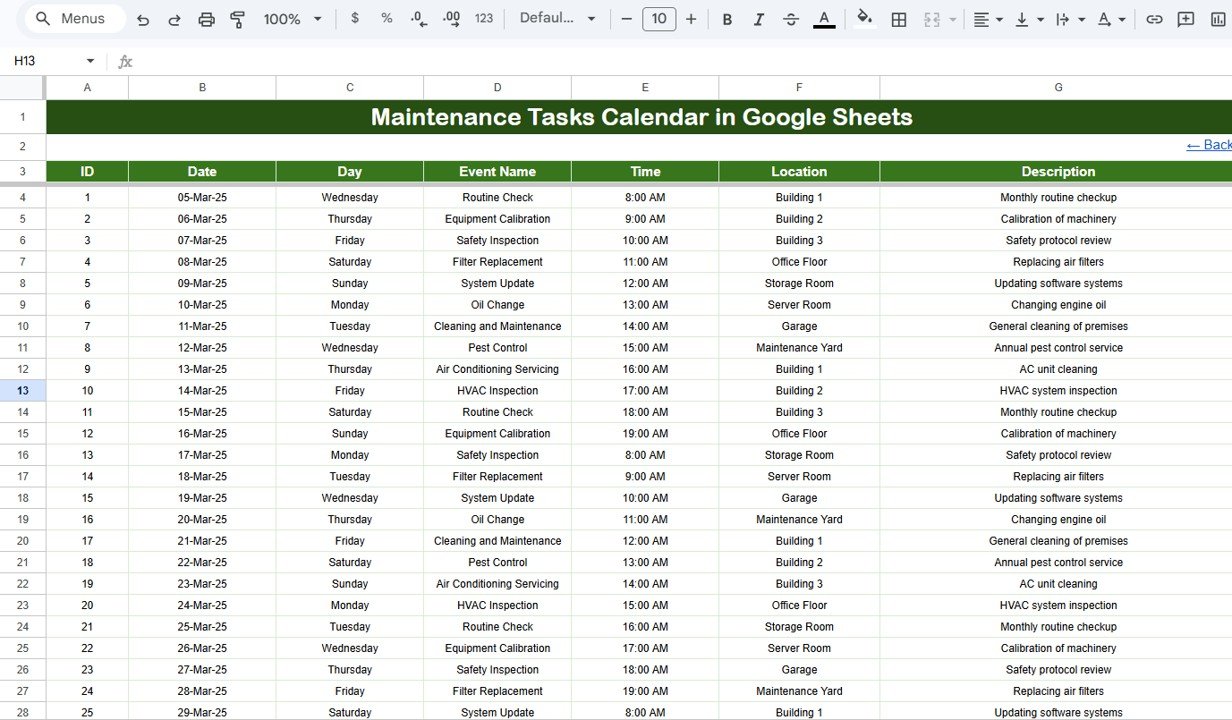Screen dimensions: 1232x720
Task: Open the fill color picker
Action: coord(865,19)
